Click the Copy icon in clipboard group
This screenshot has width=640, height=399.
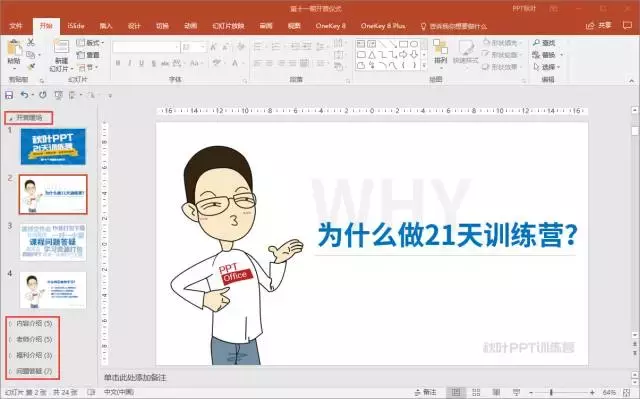pos(31,54)
